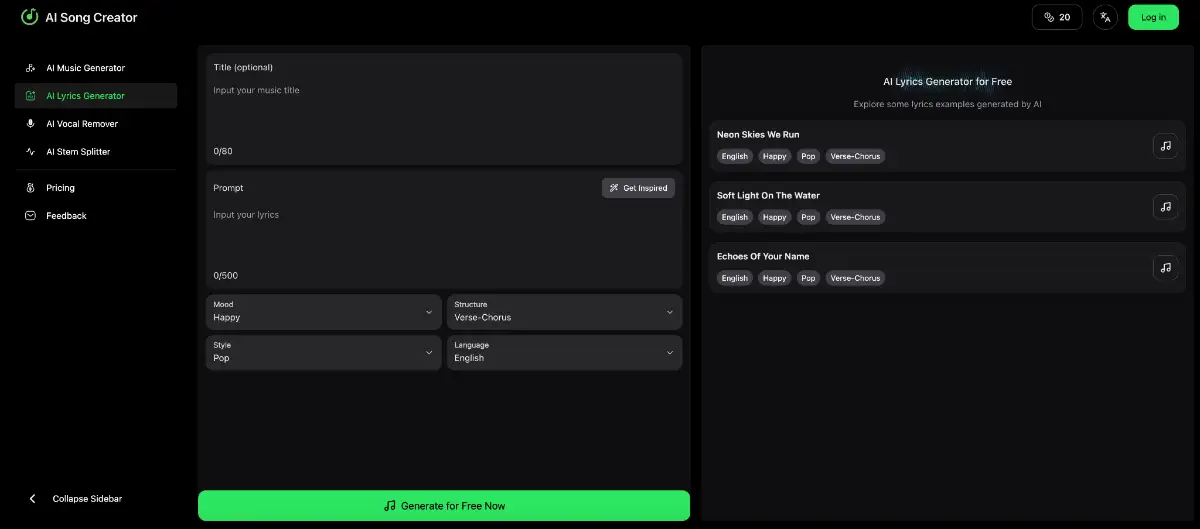Viewport: 1200px width, 529px height.
Task: Open the Structure dropdown showing Verse-Chorus
Action: click(564, 311)
